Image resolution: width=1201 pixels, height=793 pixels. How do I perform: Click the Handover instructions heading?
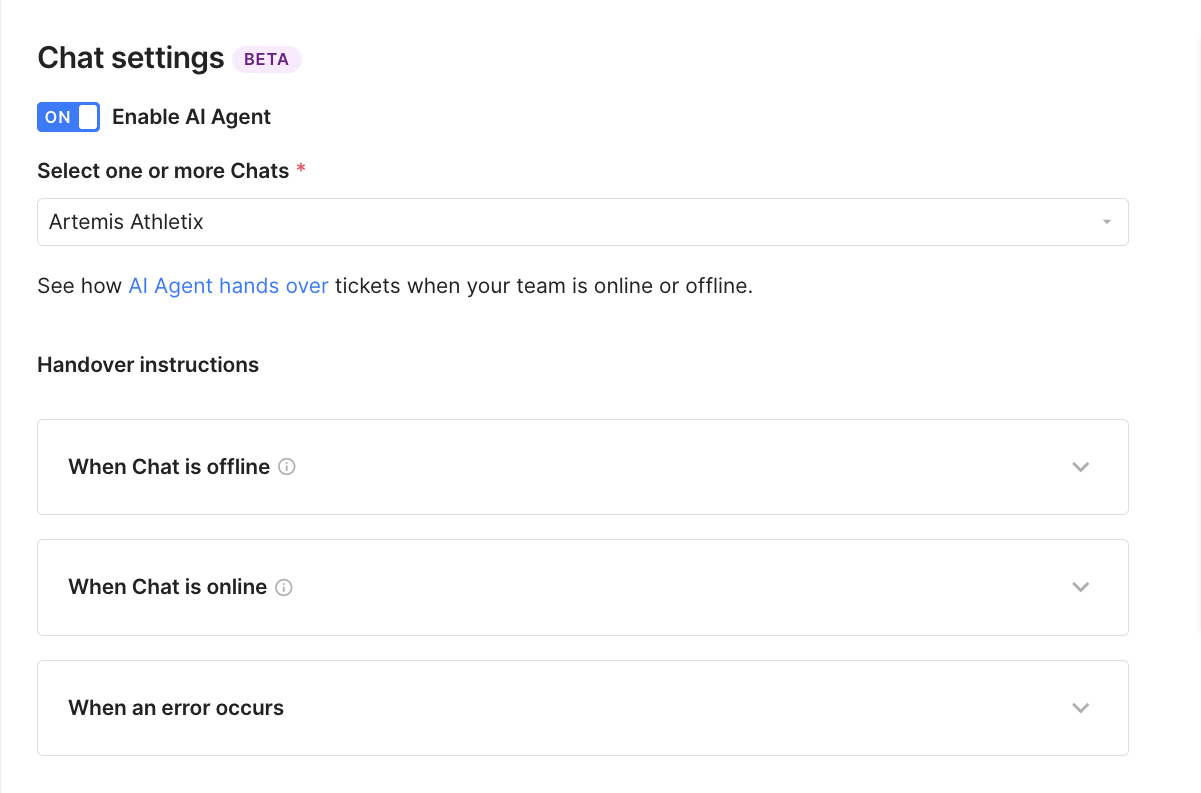[x=148, y=365]
